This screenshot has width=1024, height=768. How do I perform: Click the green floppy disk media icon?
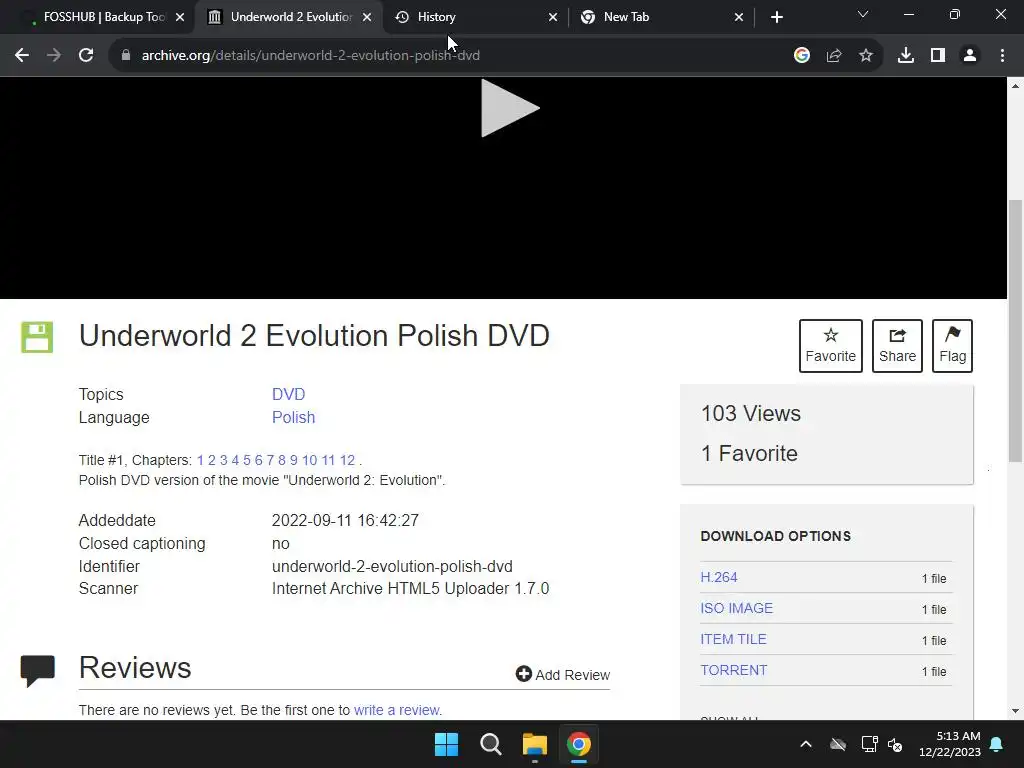[37, 337]
